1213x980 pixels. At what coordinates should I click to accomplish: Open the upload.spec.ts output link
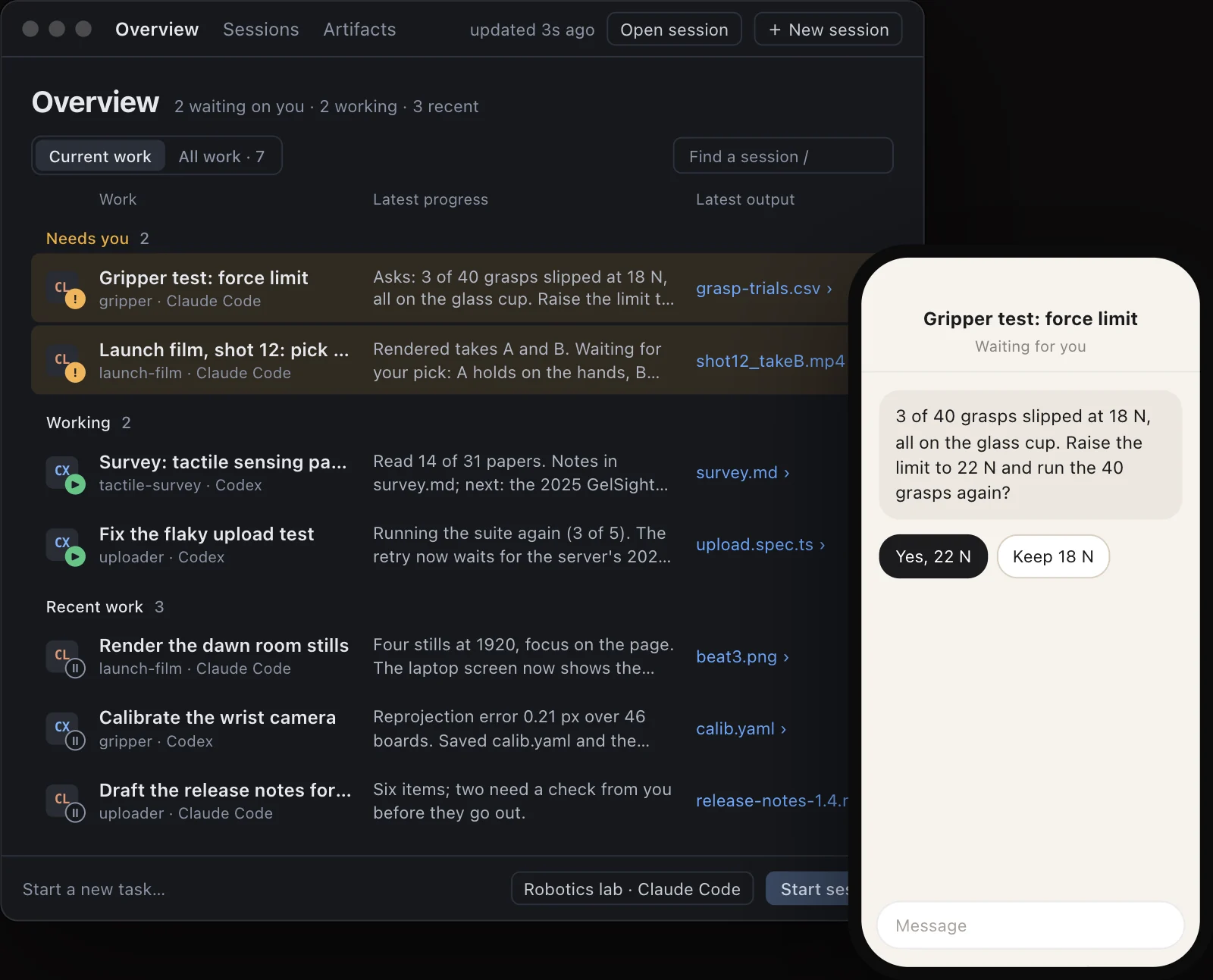(x=760, y=545)
